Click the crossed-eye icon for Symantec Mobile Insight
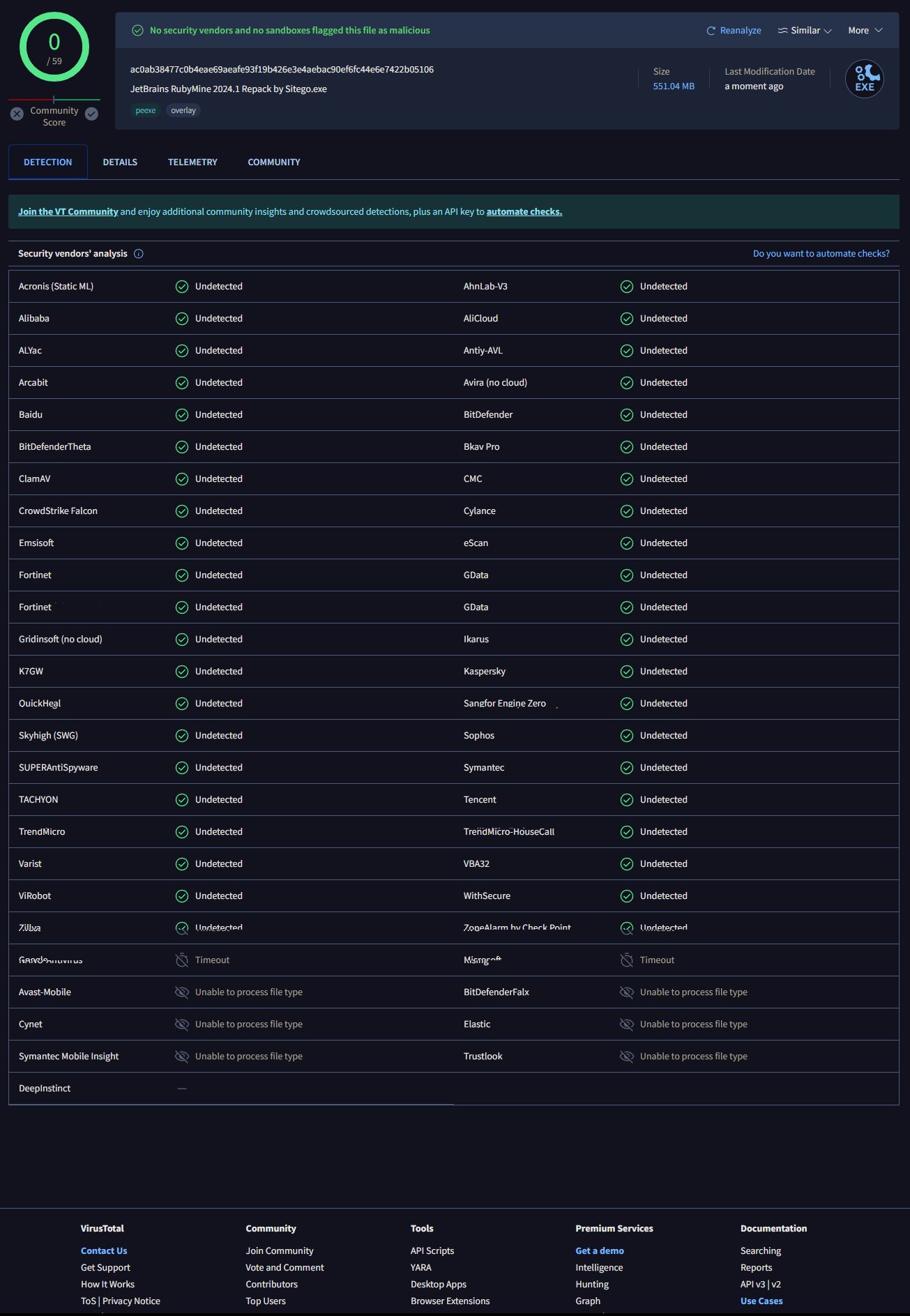 click(182, 1057)
